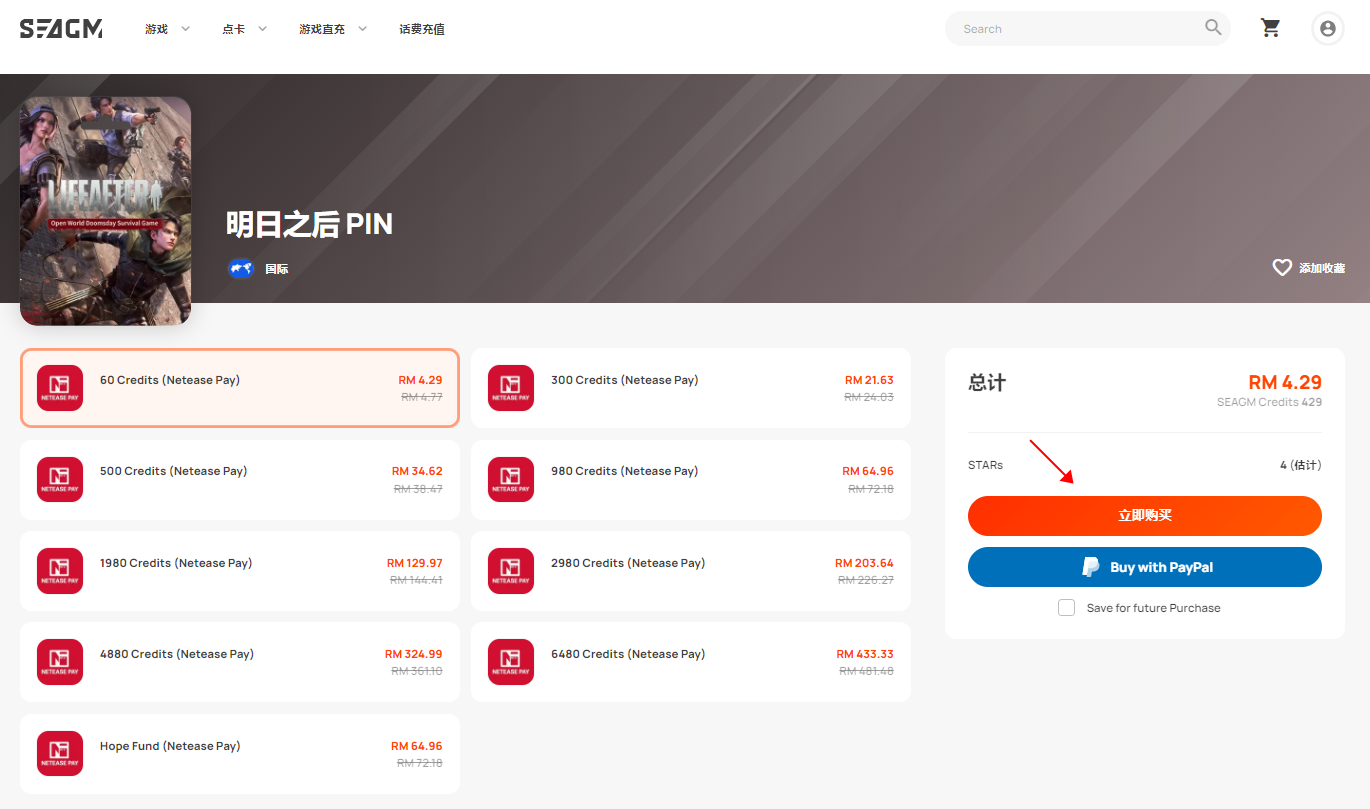Click Netease Pay icon on 60 Credits
Viewport: 1370px width, 809px height.
coord(60,388)
